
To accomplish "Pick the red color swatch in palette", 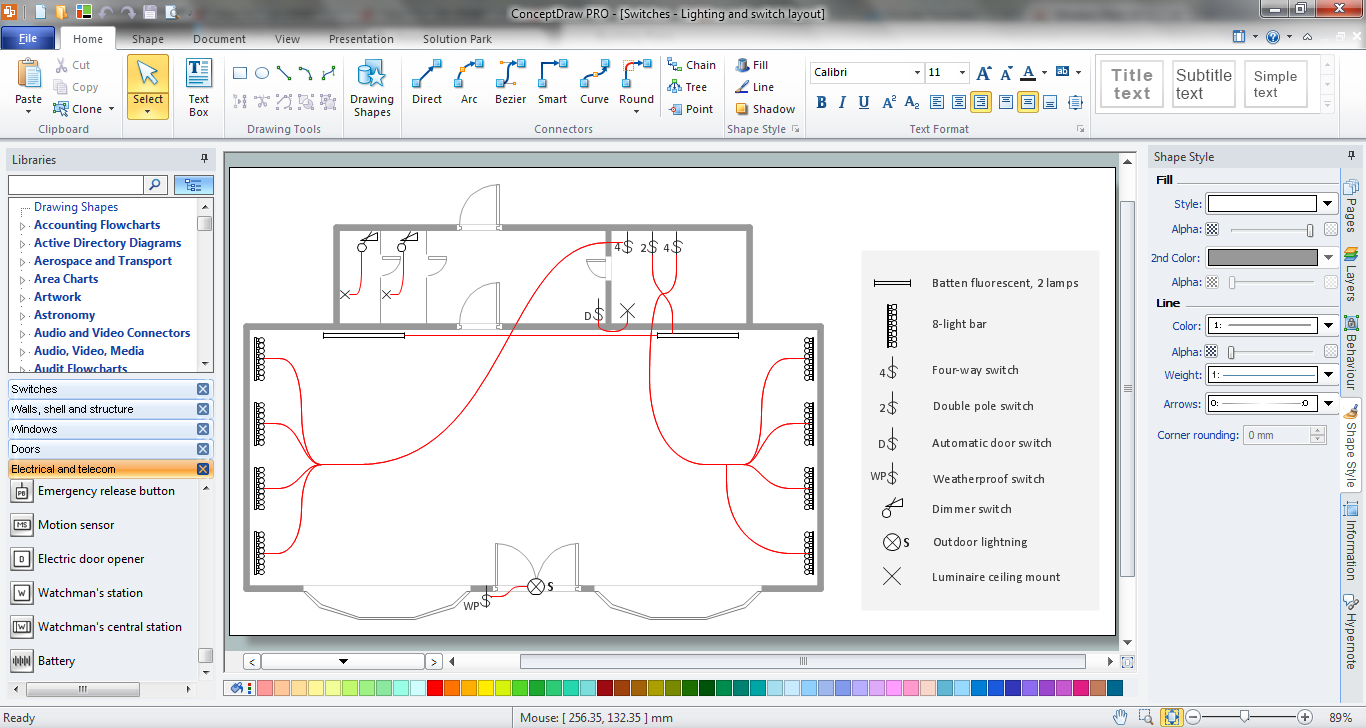I will (434, 688).
